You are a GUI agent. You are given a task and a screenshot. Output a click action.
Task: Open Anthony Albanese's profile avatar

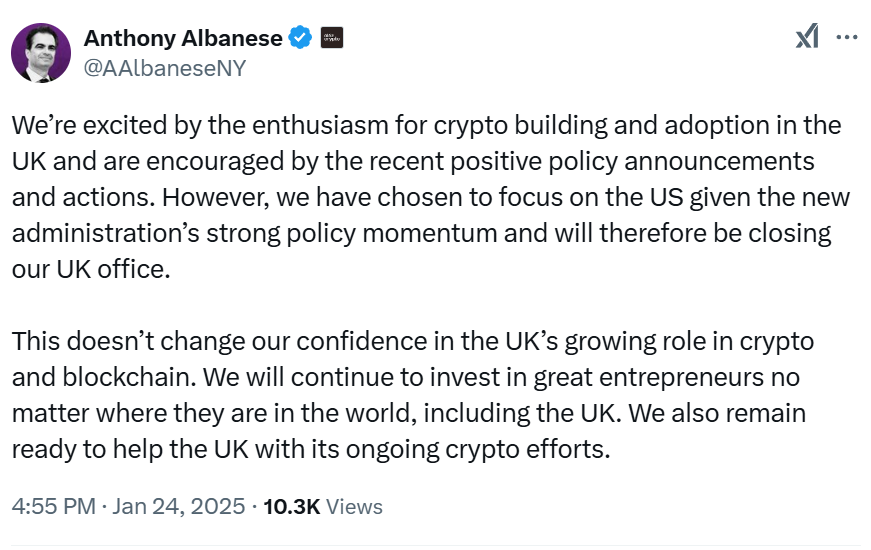[x=41, y=53]
